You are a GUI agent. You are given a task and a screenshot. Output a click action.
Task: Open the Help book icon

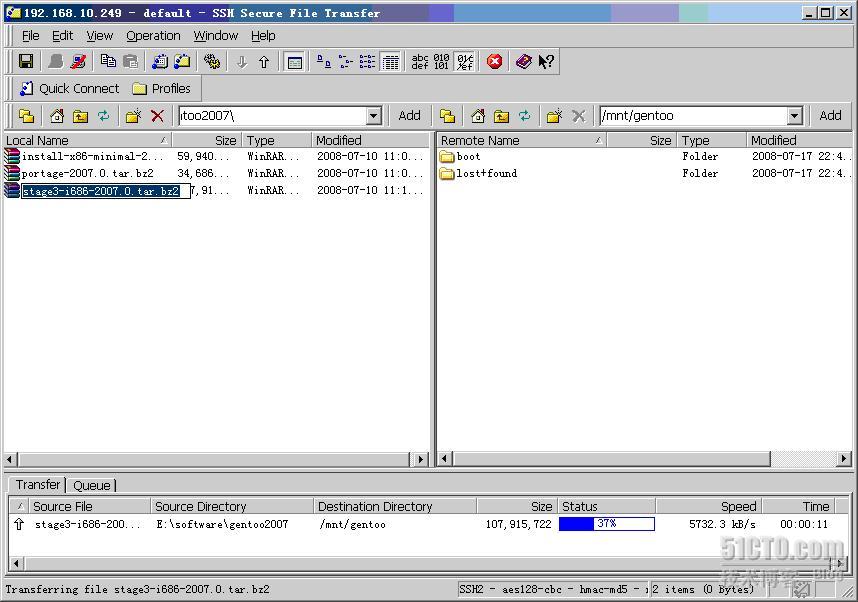click(524, 61)
